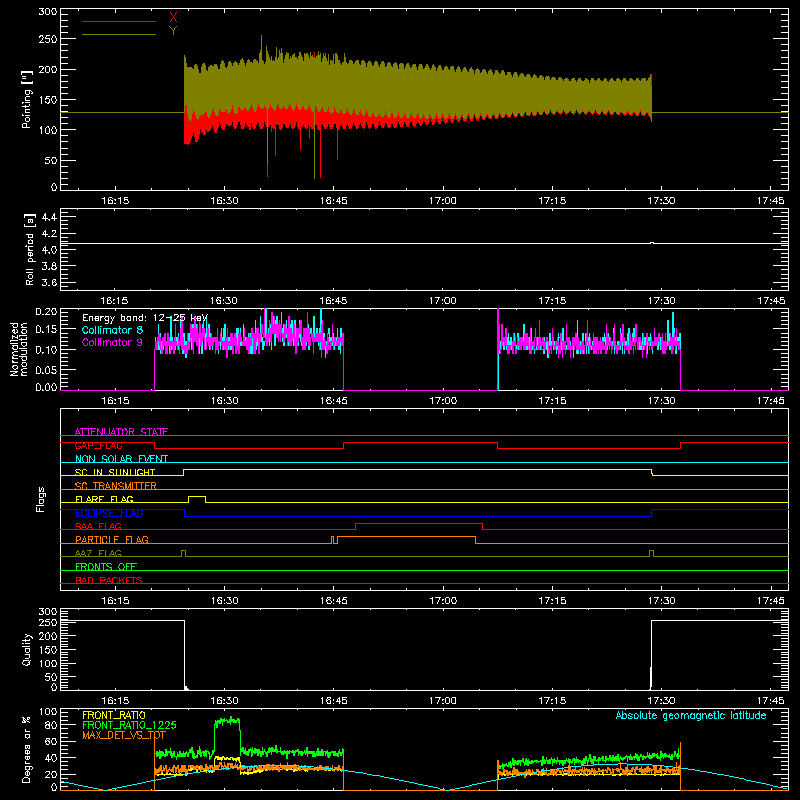The height and width of the screenshot is (800, 800).
Task: Click the 17:00 tick label under Pointing plot
Action: pyautogui.click(x=442, y=201)
